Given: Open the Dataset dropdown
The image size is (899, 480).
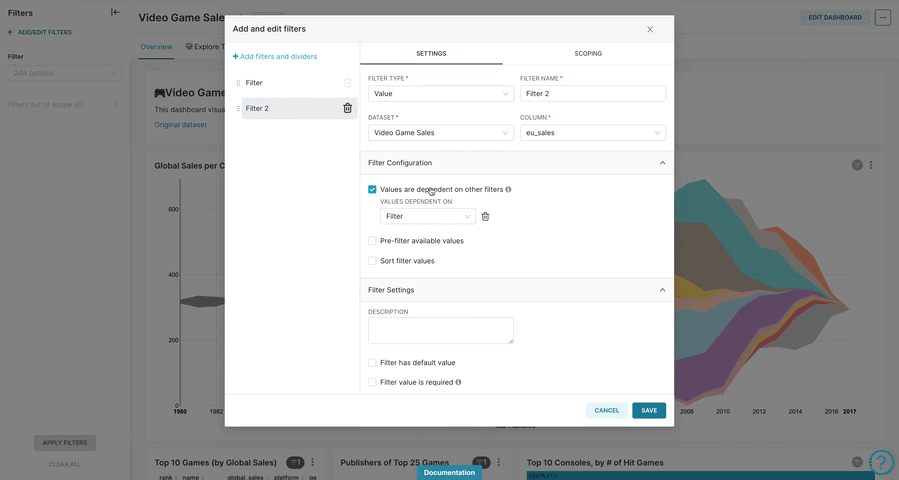Looking at the screenshot, I should click(440, 132).
